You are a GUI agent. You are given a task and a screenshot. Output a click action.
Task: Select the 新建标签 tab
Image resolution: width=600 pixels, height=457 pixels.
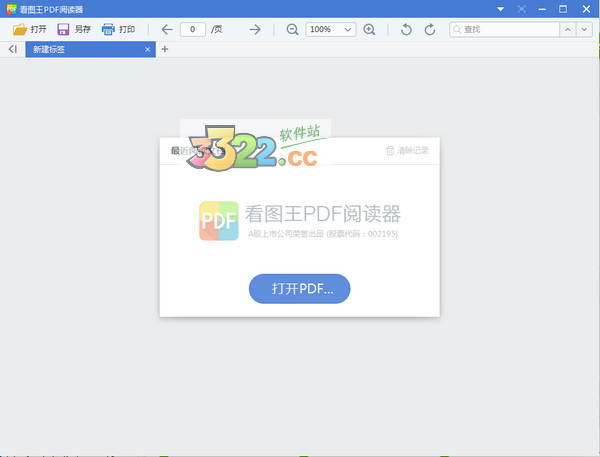91,49
